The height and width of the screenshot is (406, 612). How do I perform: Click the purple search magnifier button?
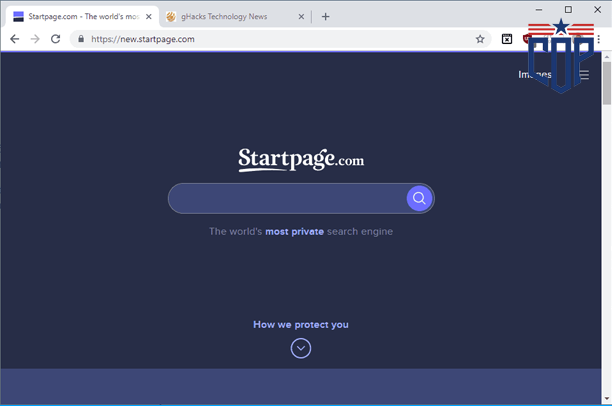tap(419, 198)
